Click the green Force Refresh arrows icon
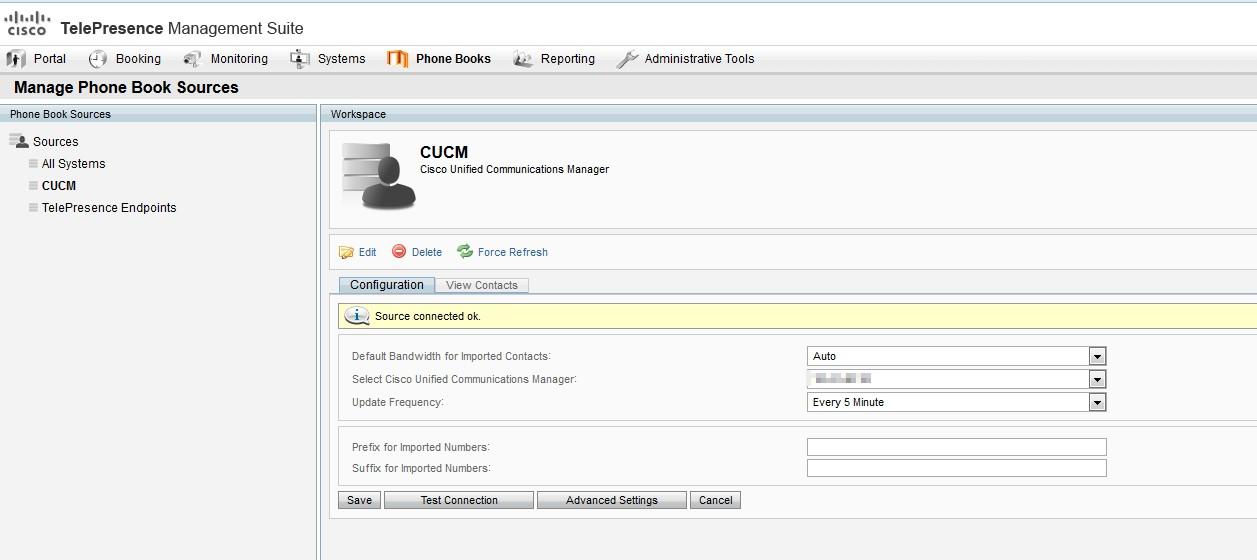This screenshot has width=1257, height=560. (465, 252)
